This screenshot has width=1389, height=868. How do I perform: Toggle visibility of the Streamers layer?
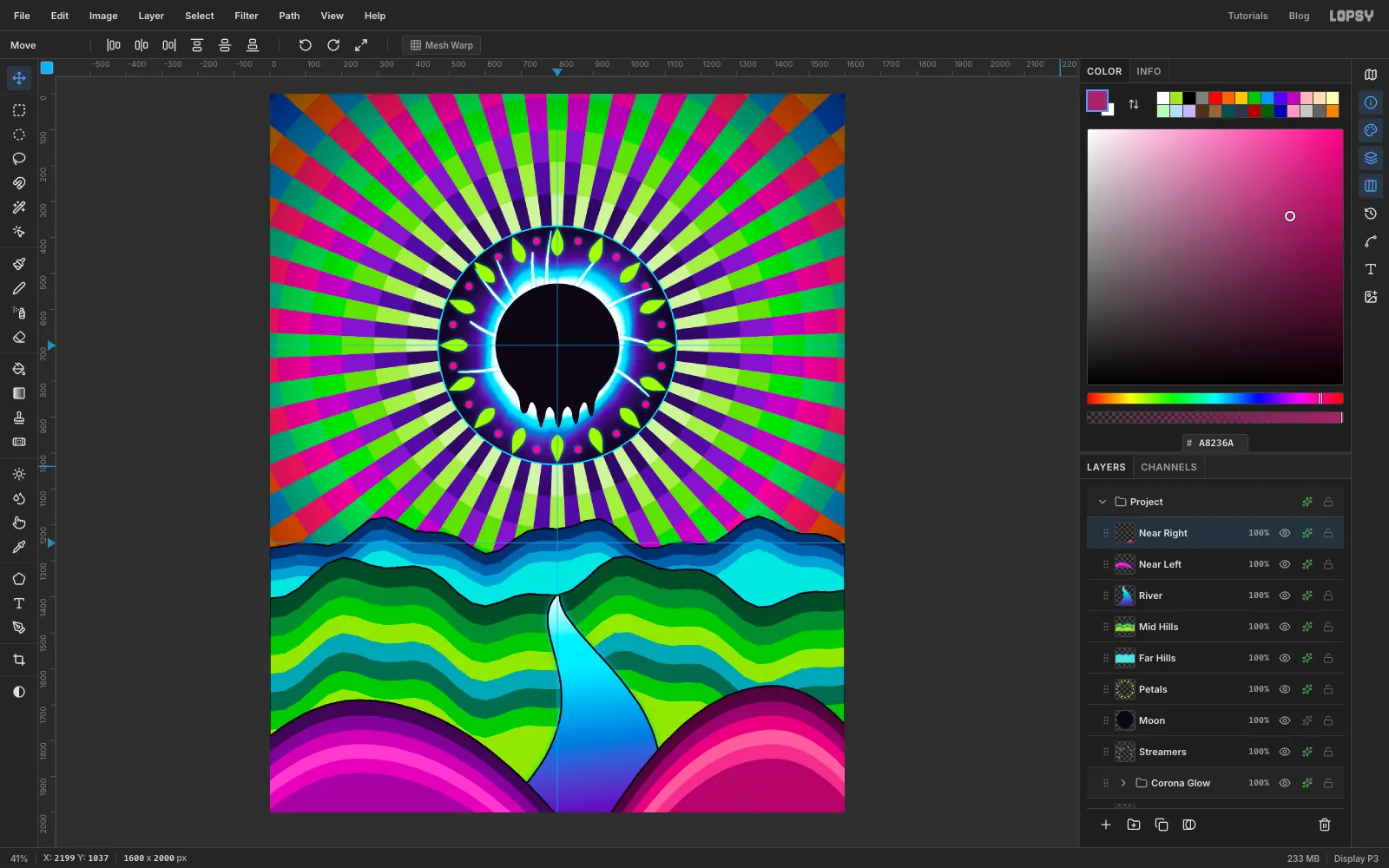[1285, 752]
